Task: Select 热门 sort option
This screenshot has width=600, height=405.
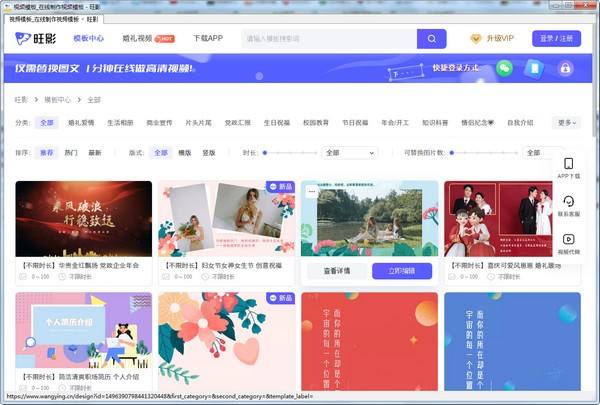Action: tap(71, 153)
